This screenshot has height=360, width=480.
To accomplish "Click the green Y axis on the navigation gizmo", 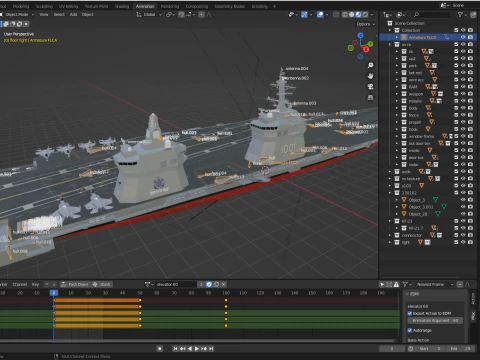I will click(371, 44).
